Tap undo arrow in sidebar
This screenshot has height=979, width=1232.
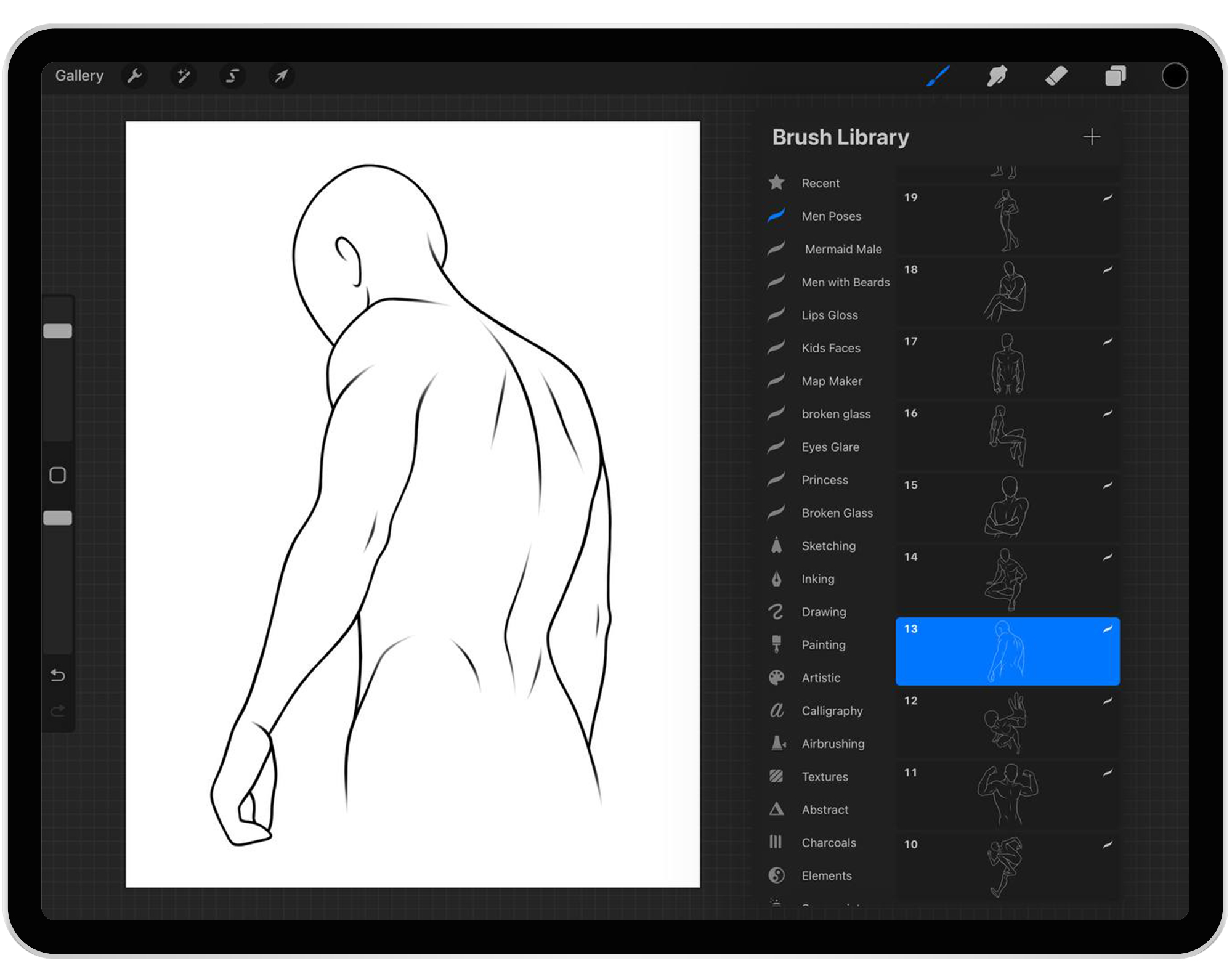tap(59, 675)
